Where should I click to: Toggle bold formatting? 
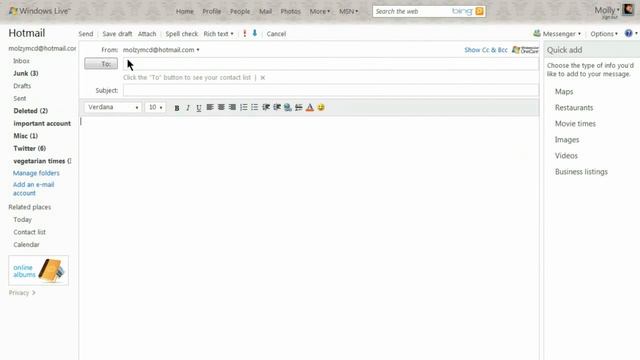click(x=177, y=108)
